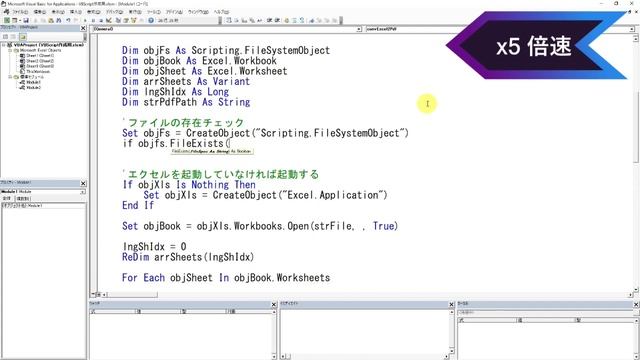This screenshot has height=360, width=640.
Task: Collapse the VBAProject root node
Action: click(x=4, y=45)
